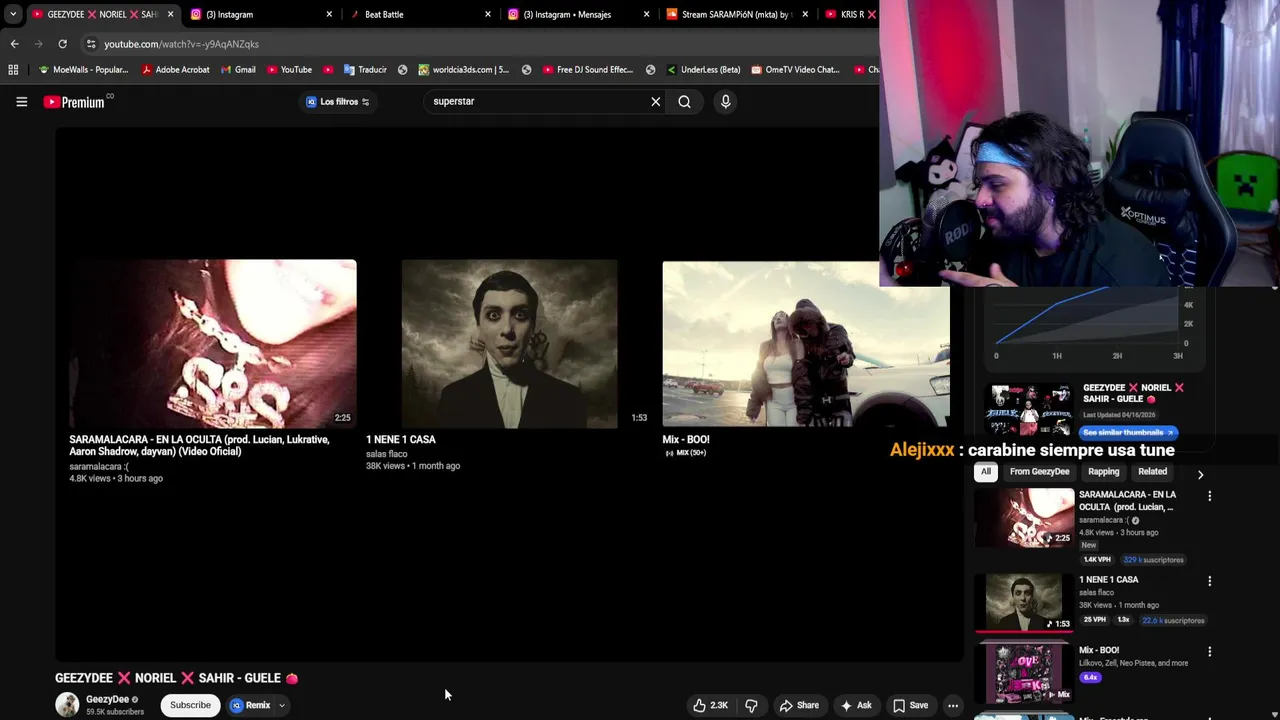This screenshot has height=720, width=1280.
Task: Open GeezyDee channel name link
Action: (x=107, y=700)
